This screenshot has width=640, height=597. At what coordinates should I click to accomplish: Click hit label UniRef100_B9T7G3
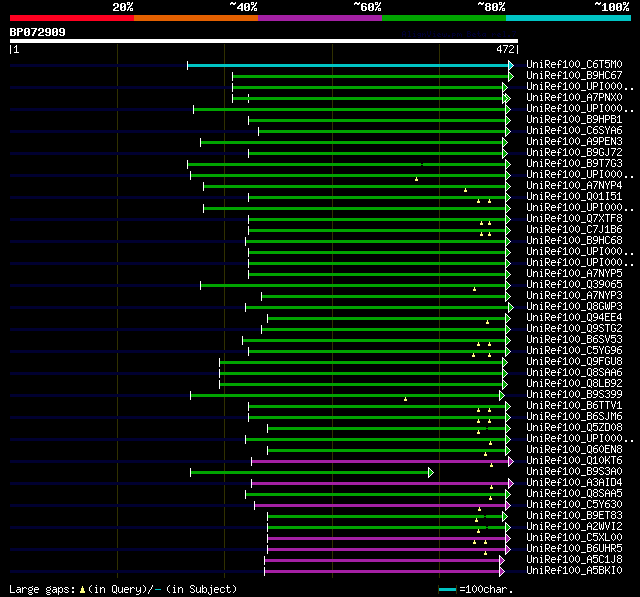coord(574,164)
